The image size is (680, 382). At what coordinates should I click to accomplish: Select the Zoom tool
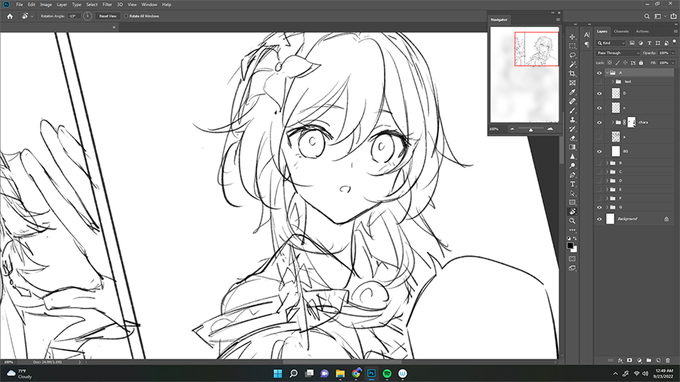(x=572, y=221)
